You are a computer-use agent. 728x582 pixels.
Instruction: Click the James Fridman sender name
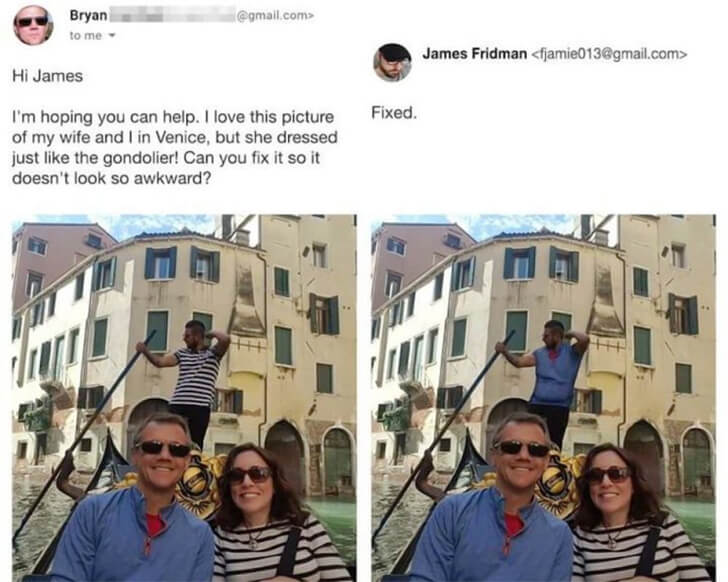[474, 54]
